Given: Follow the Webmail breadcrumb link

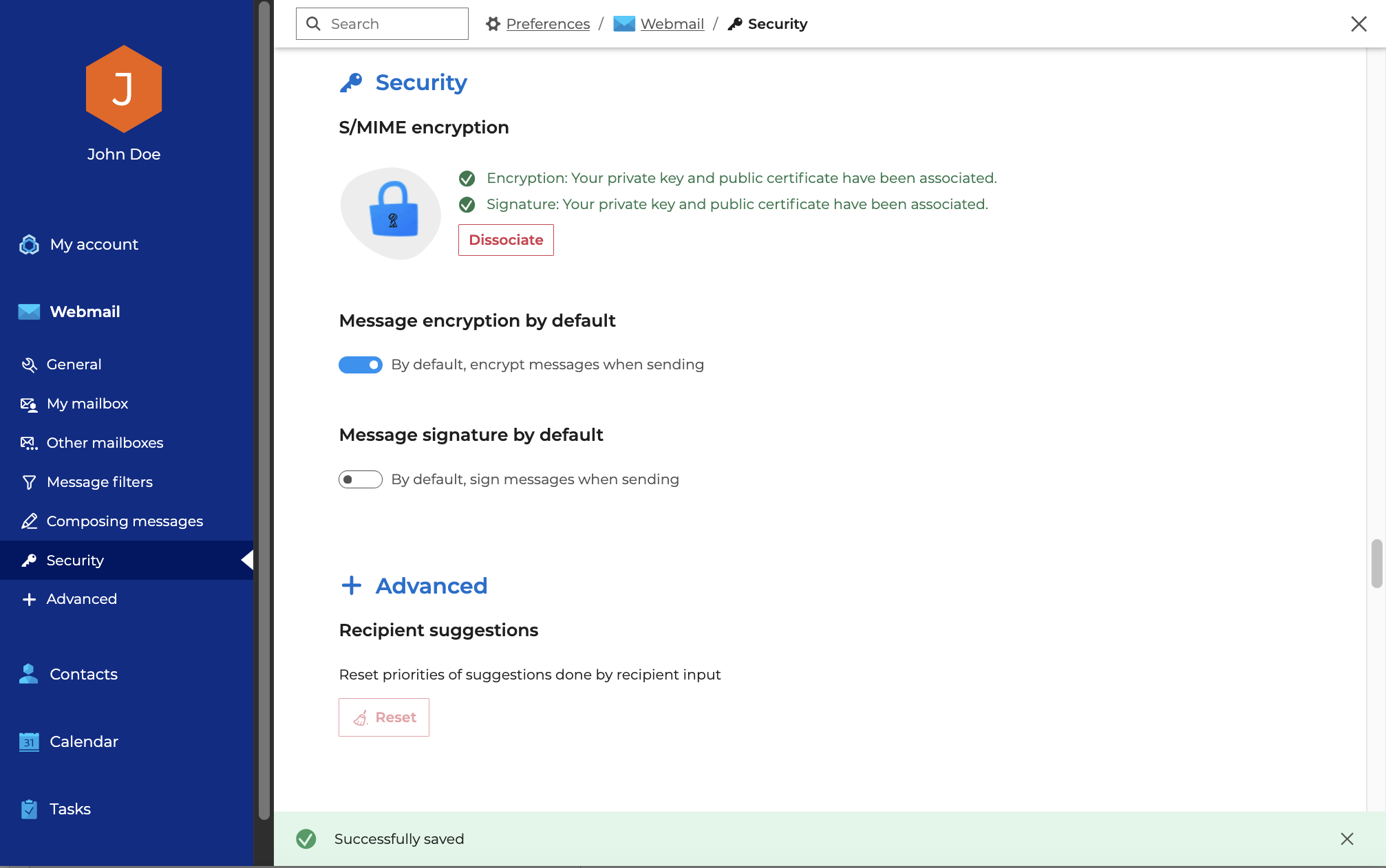Looking at the screenshot, I should (672, 24).
